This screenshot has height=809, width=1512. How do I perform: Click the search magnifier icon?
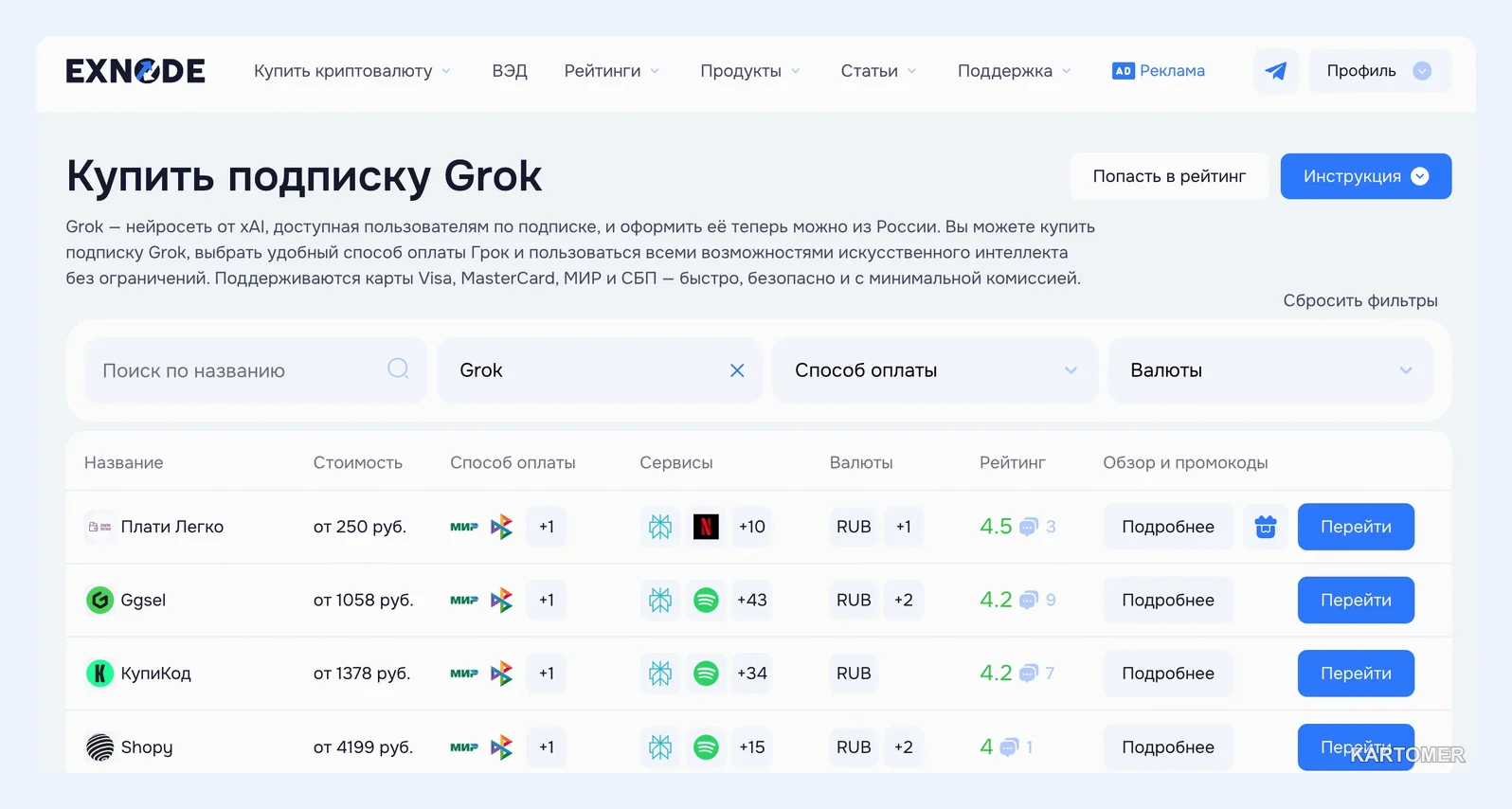398,369
